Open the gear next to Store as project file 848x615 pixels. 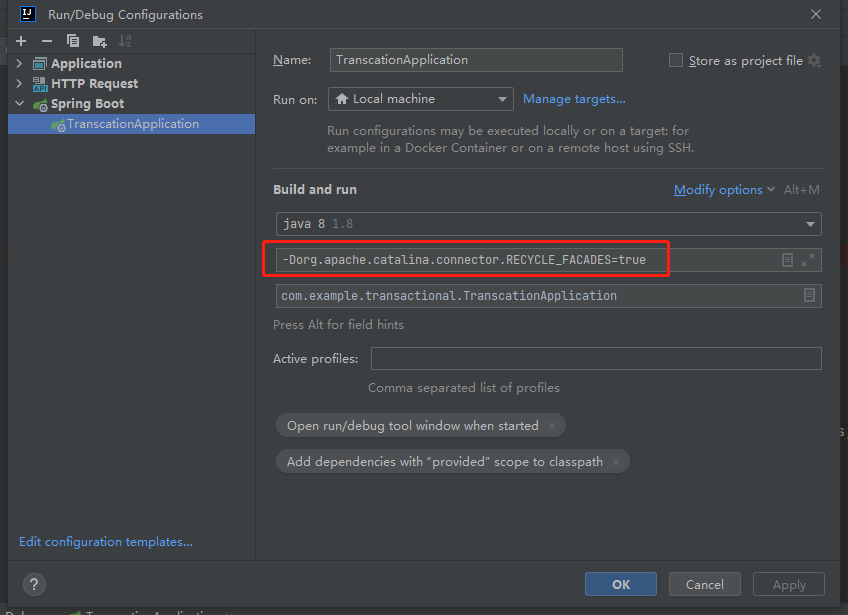pos(814,61)
